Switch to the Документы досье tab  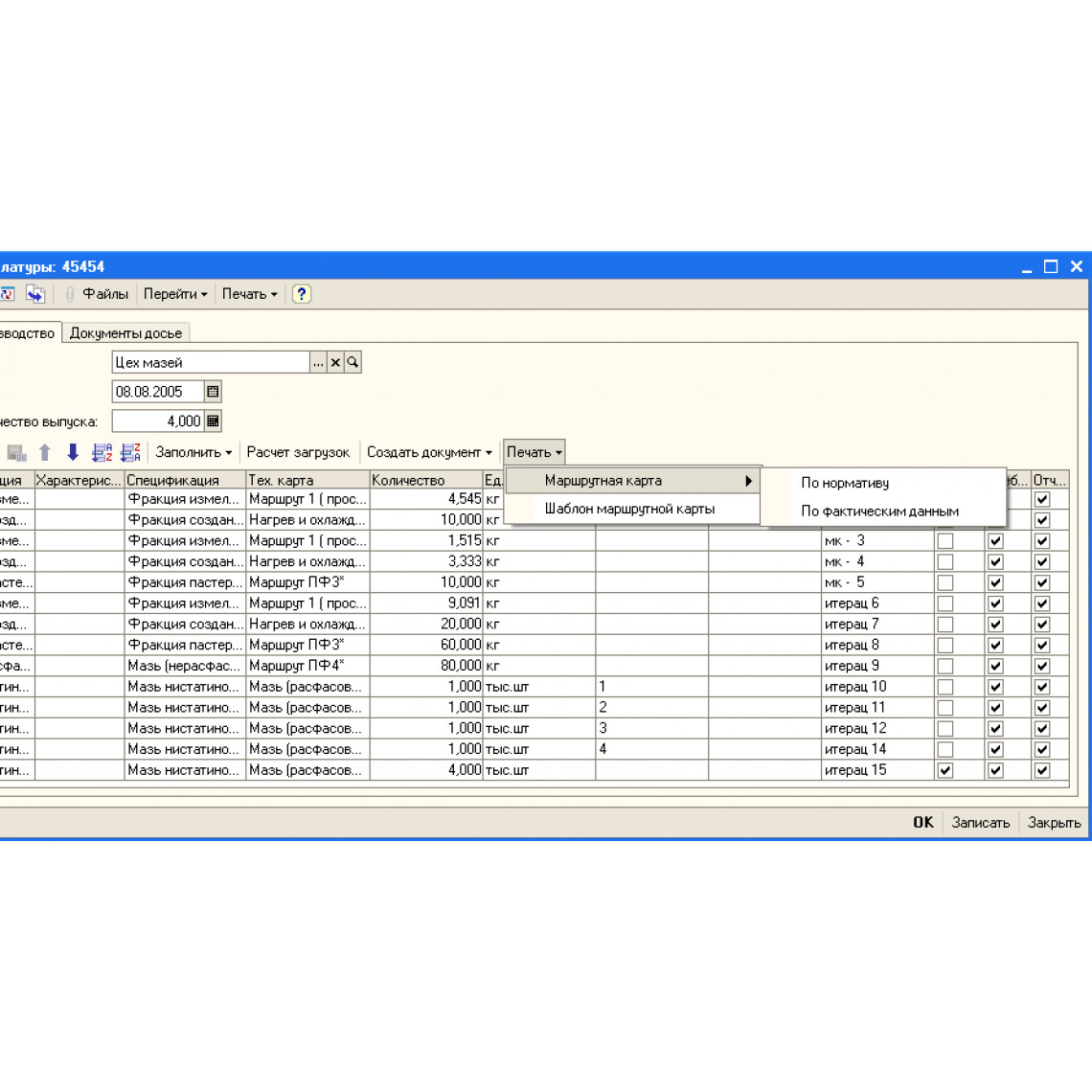tap(126, 333)
